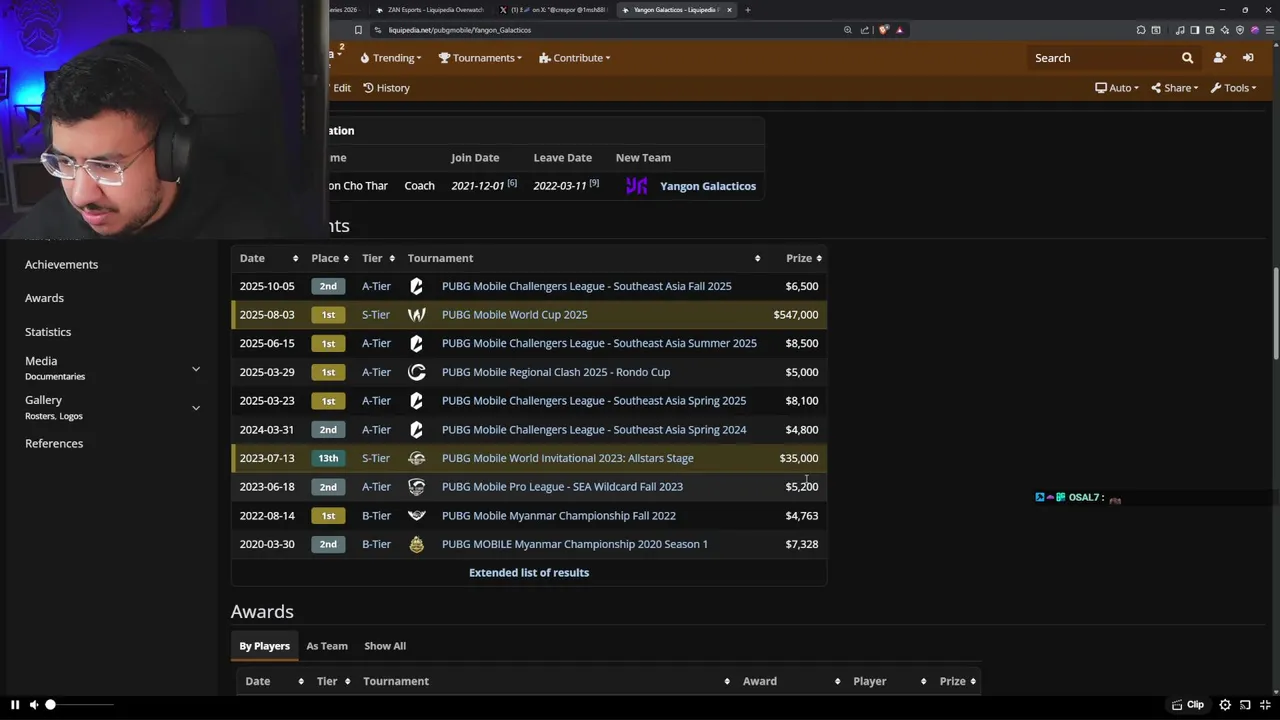Go to Awards in the sidebar
Viewport: 1280px width, 720px height.
(44, 298)
